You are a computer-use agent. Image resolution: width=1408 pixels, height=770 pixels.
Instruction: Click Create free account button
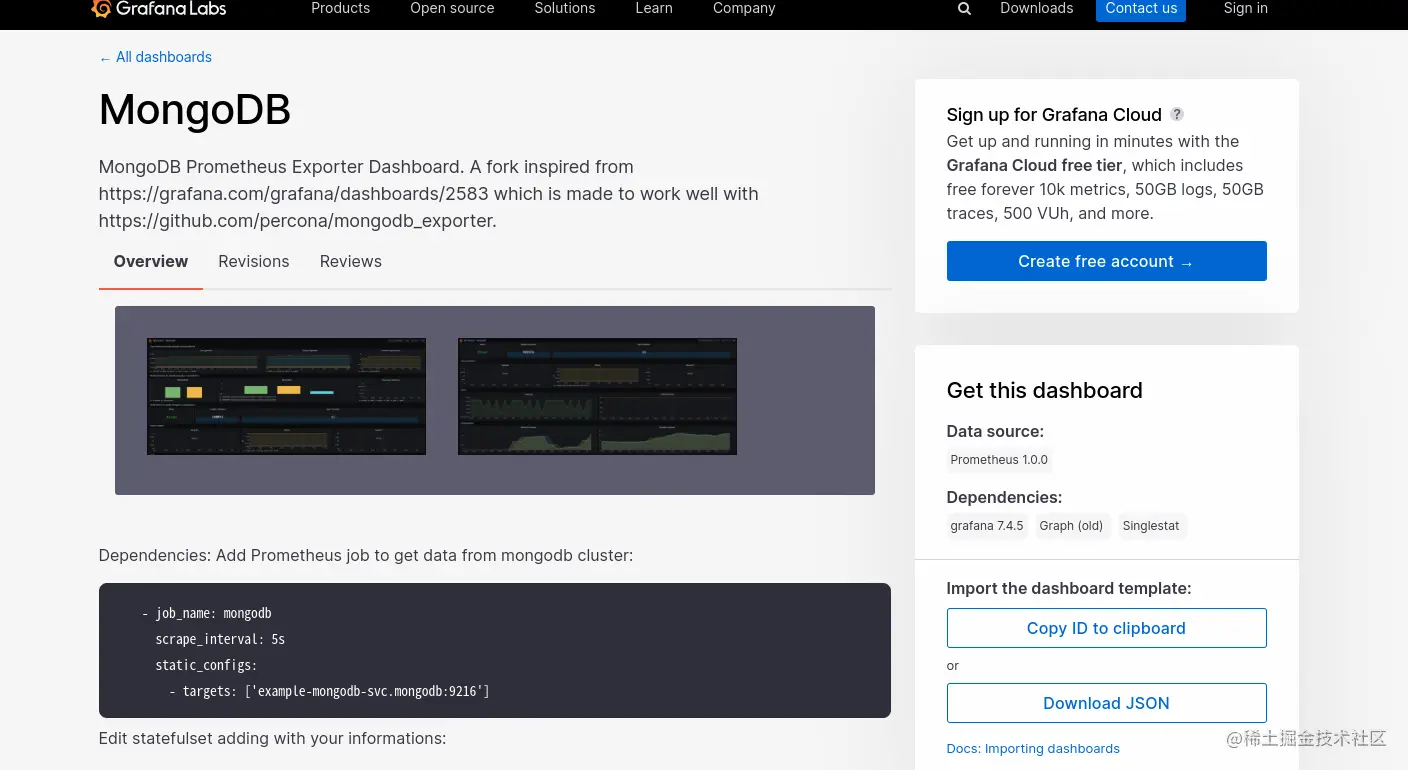click(1106, 261)
